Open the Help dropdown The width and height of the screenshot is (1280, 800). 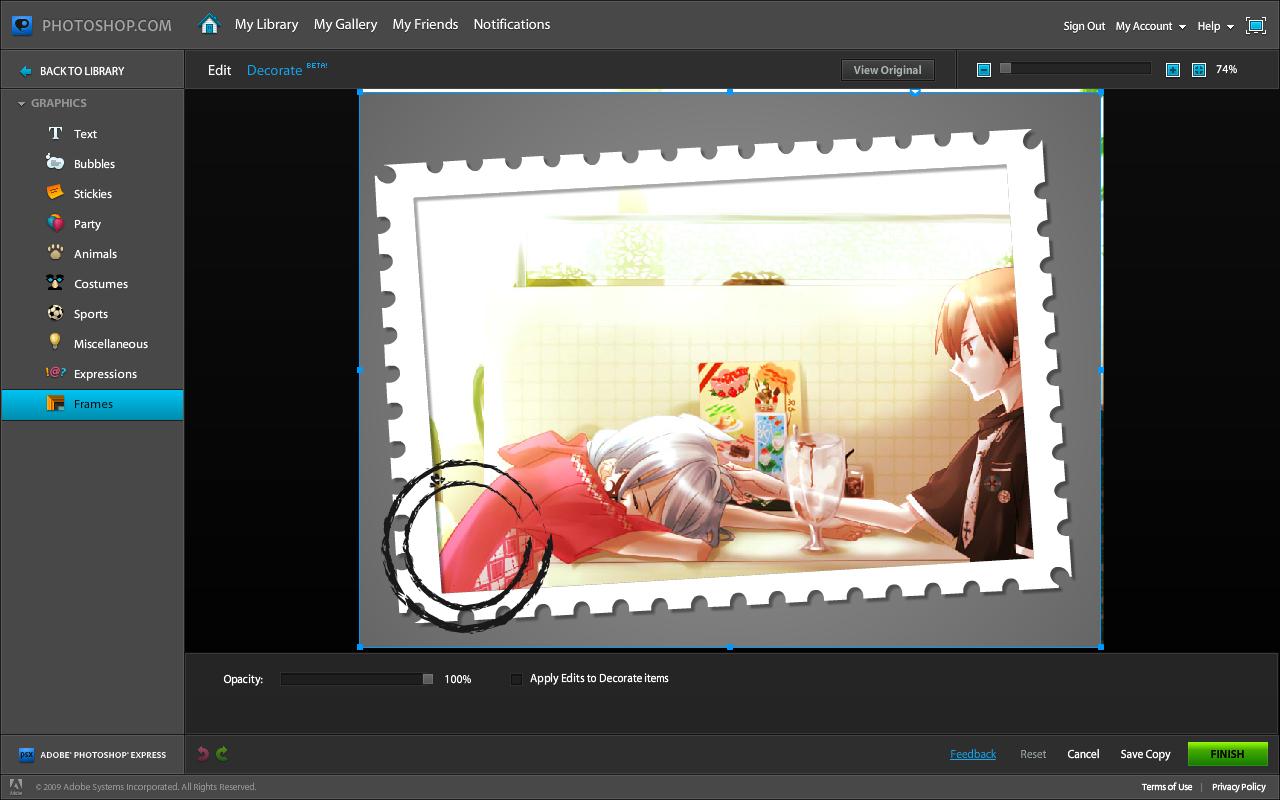pyautogui.click(x=1215, y=26)
